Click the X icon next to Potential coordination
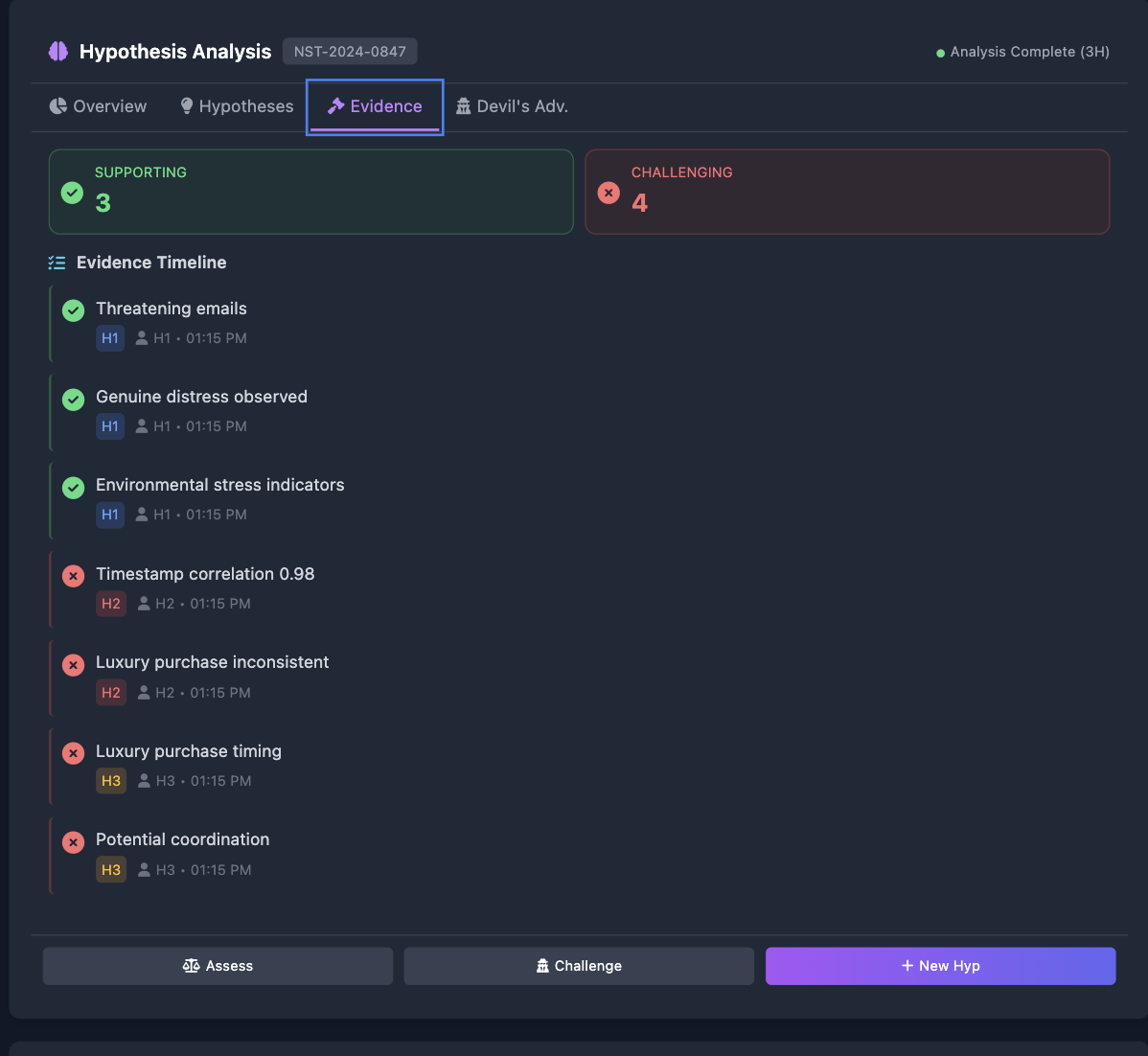The height and width of the screenshot is (1056, 1148). 73,842
